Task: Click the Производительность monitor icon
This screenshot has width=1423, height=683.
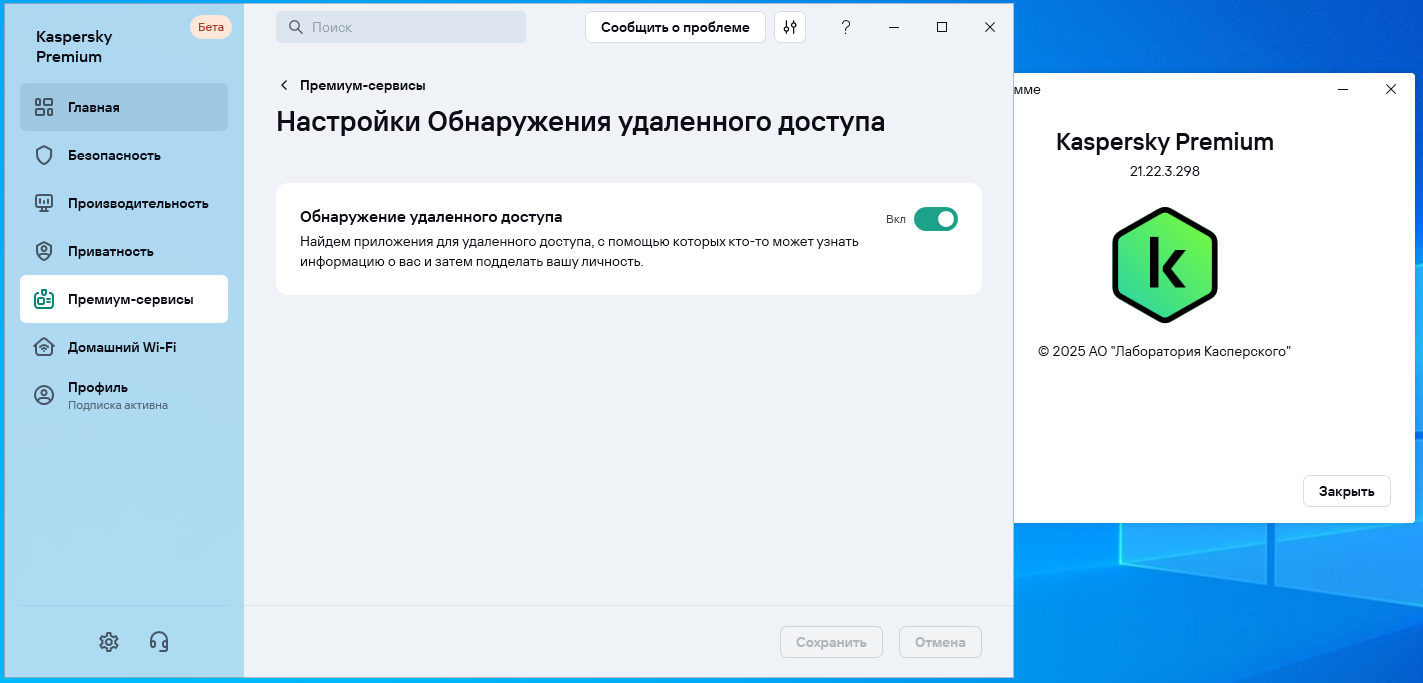Action: tap(44, 203)
